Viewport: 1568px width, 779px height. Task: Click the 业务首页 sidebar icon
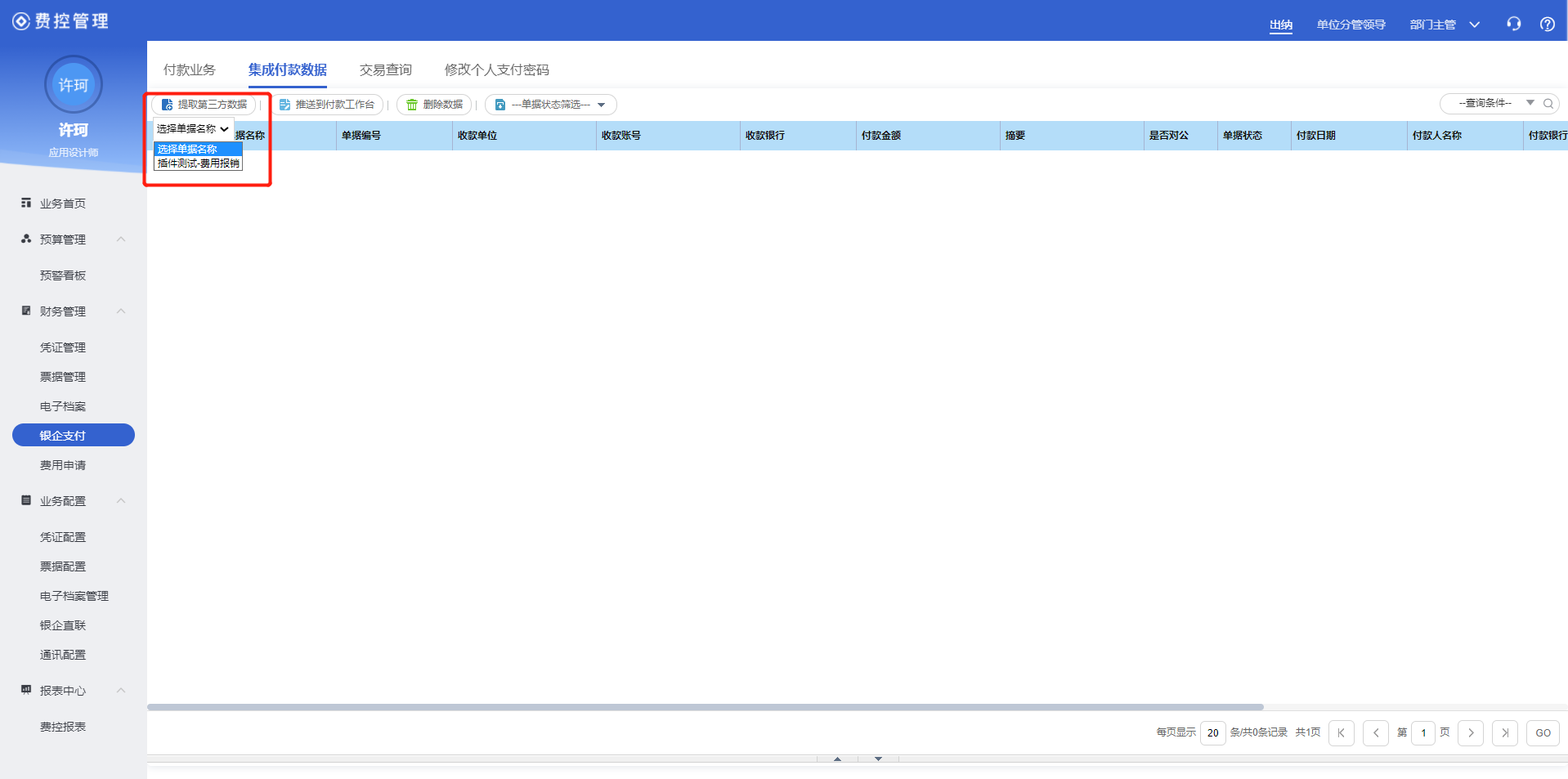pyautogui.click(x=26, y=203)
